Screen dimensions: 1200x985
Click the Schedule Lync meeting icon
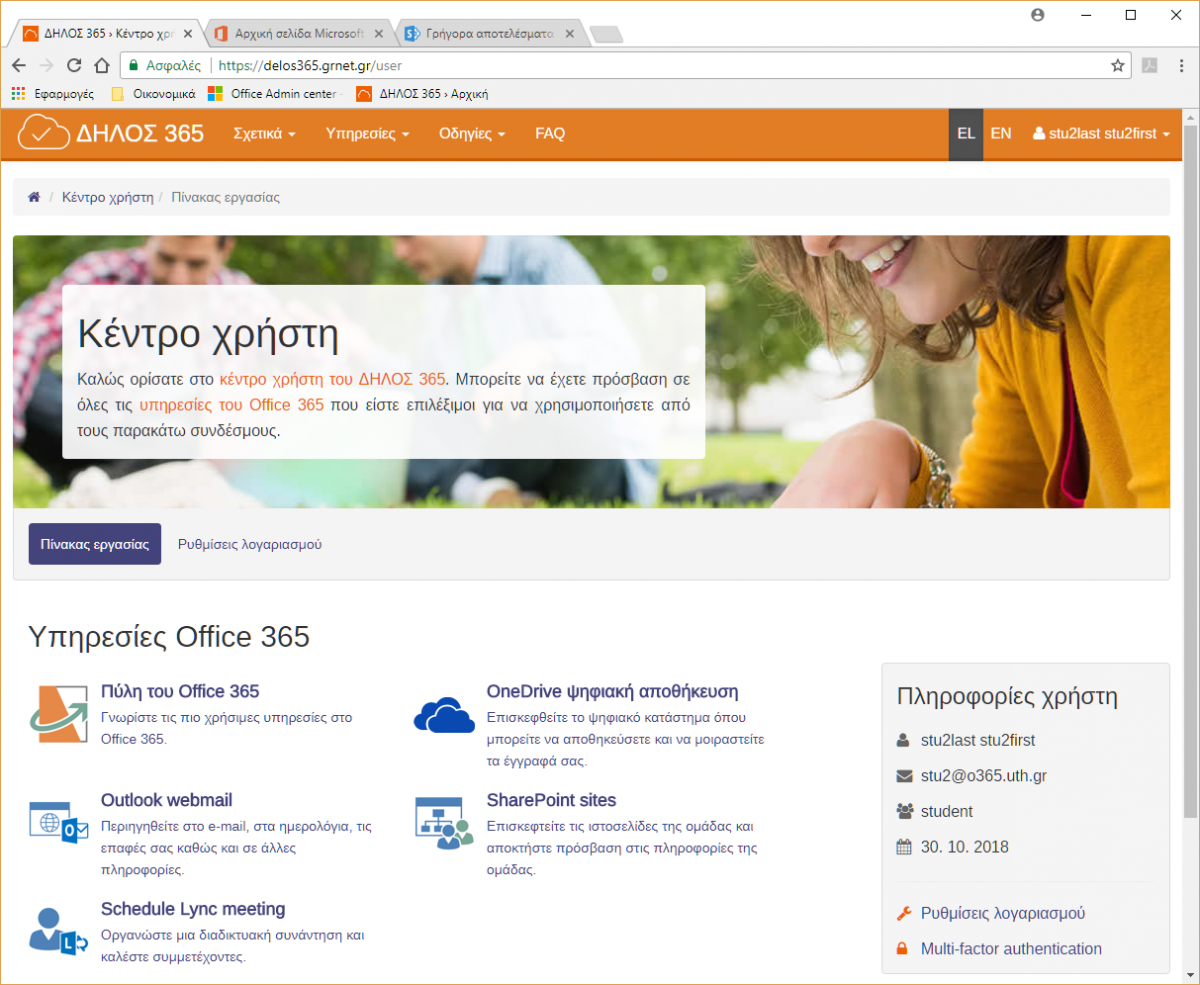click(59, 931)
